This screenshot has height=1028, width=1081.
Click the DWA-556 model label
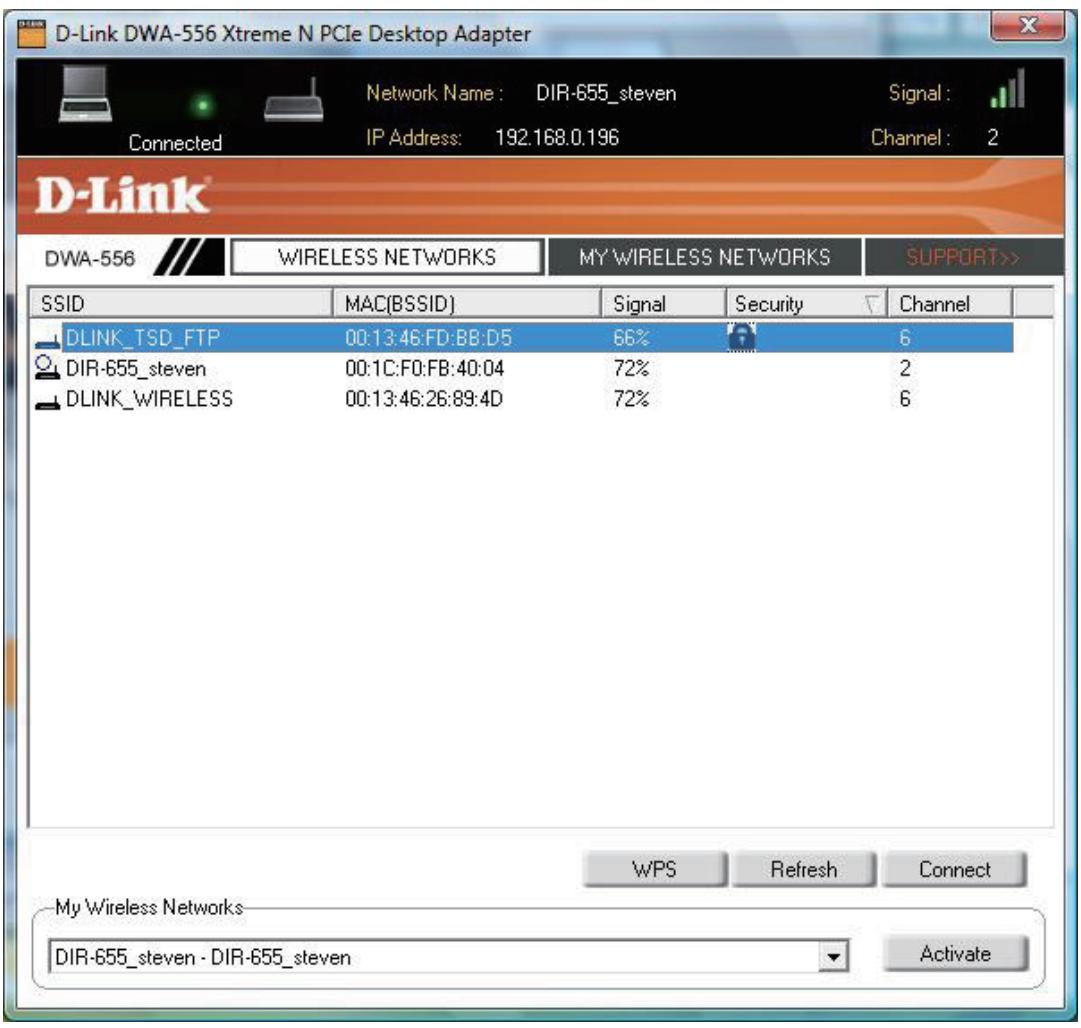(90, 259)
